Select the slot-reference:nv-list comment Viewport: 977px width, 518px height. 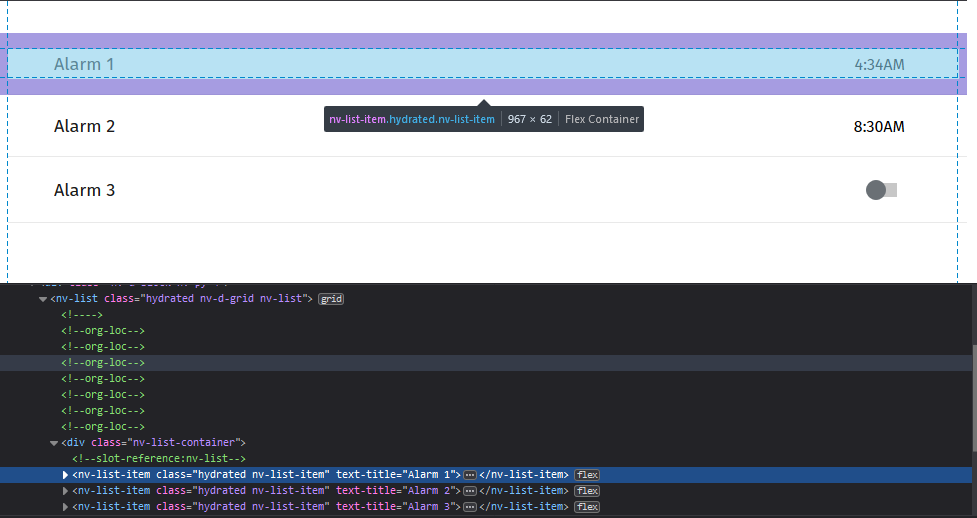[x=159, y=459]
